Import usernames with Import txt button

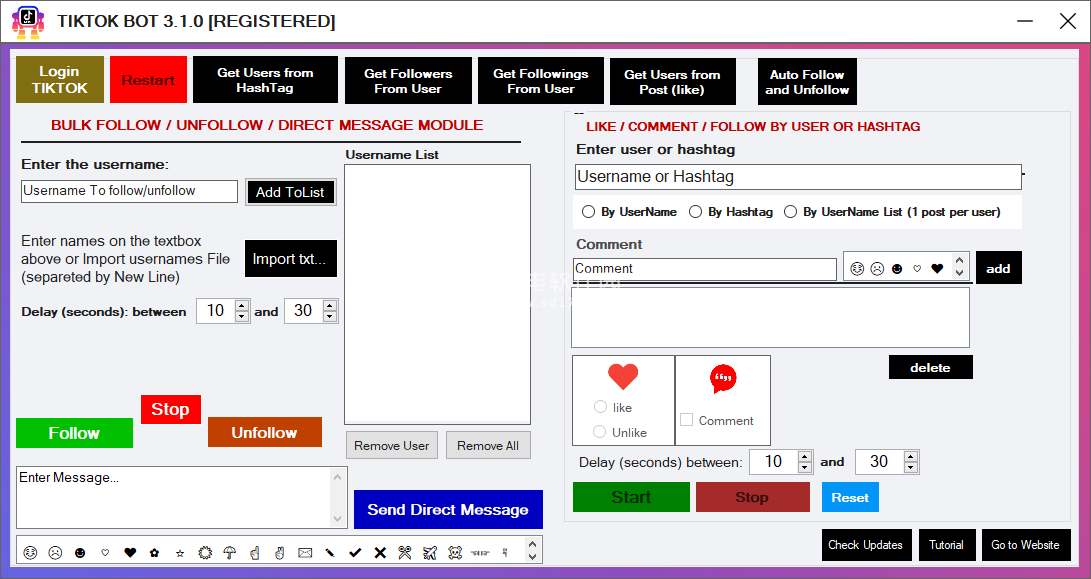pos(291,258)
